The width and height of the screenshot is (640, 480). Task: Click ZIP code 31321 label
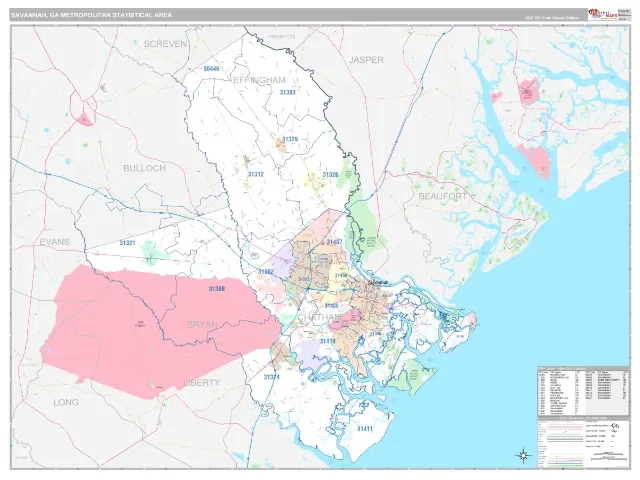[127, 243]
